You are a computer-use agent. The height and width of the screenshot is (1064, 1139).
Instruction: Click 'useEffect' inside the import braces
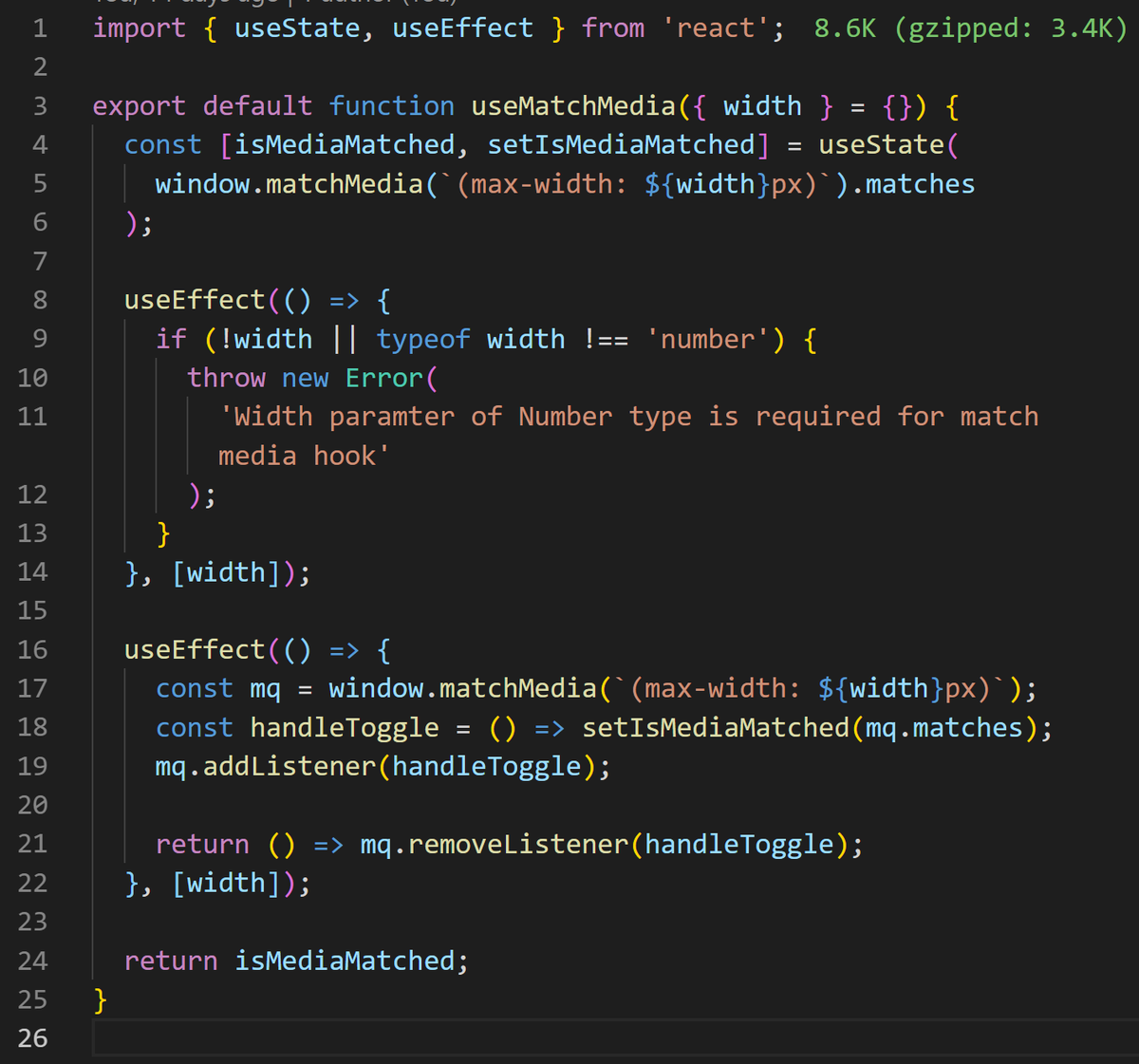pyautogui.click(x=462, y=28)
